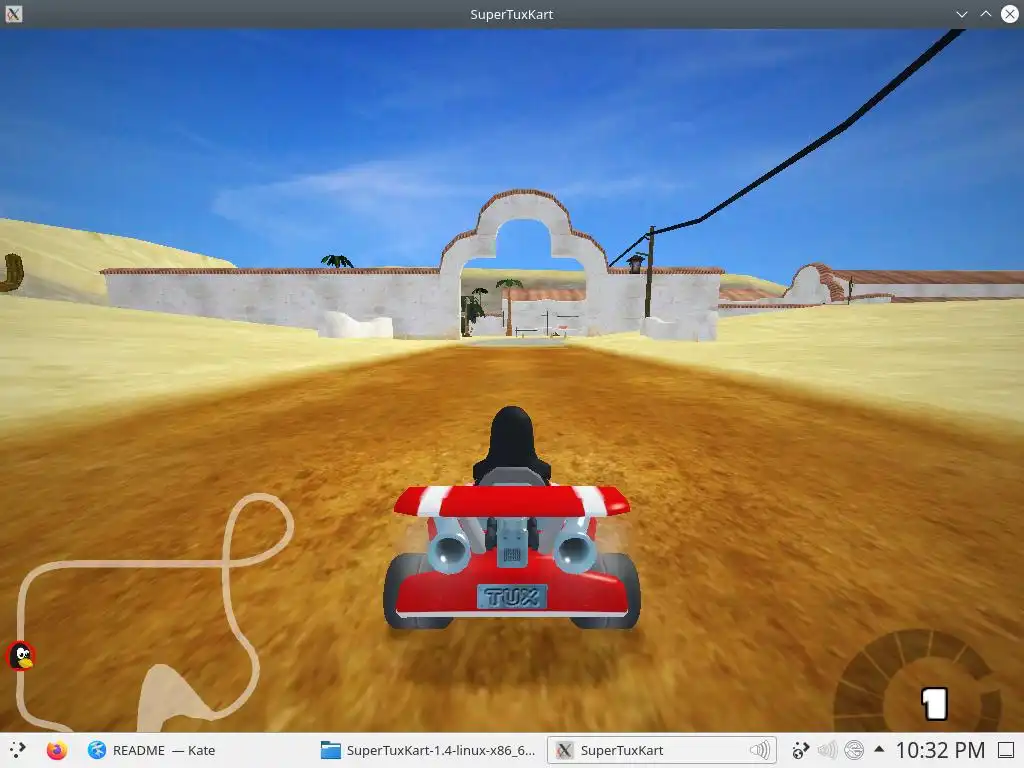Minimize the SuperTuxKart window
This screenshot has height=768, width=1024.
pos(961,14)
